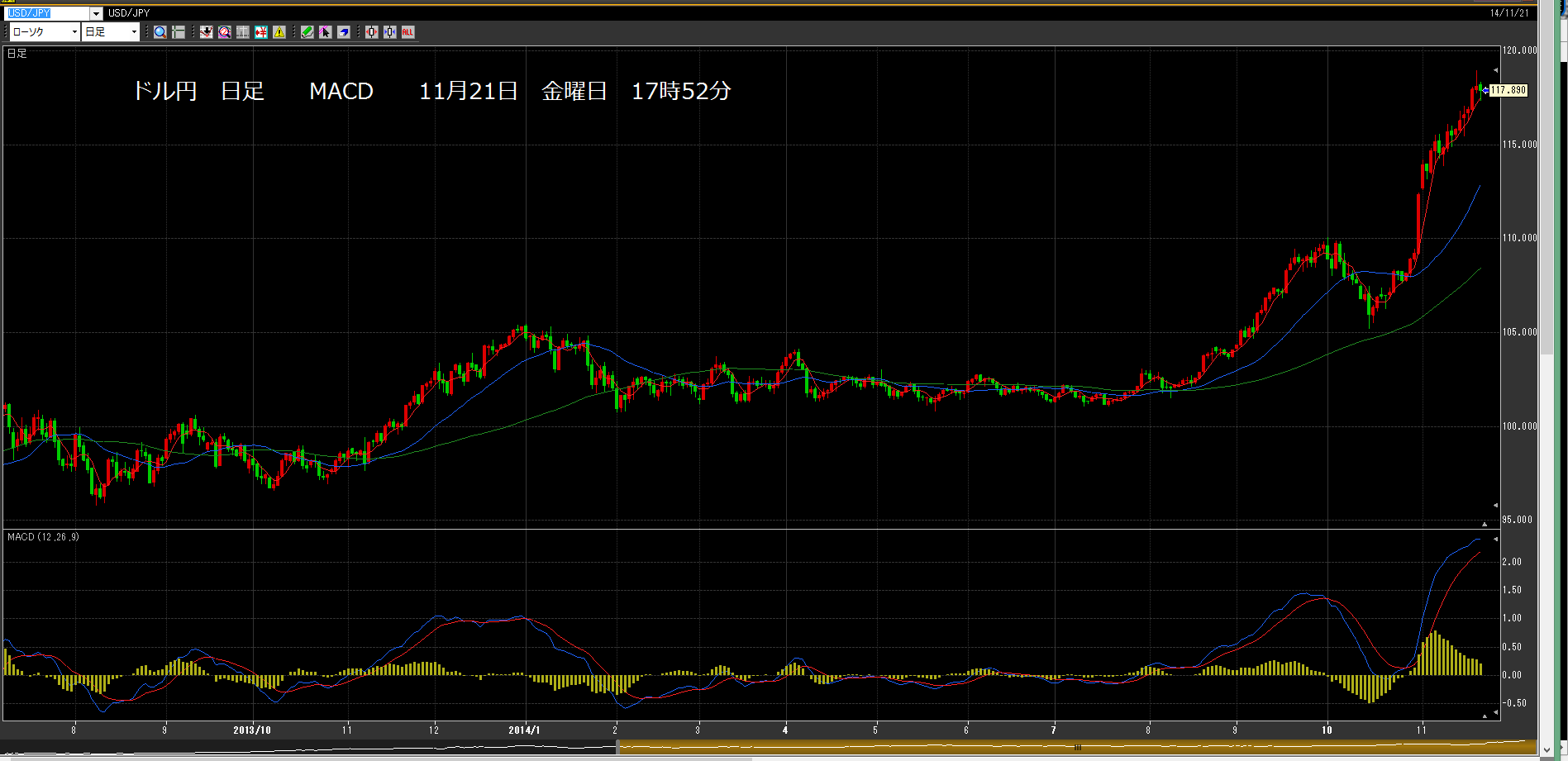The image size is (1568, 761).
Task: Open the USD/JPY symbol dropdown arrow
Action: [x=96, y=13]
